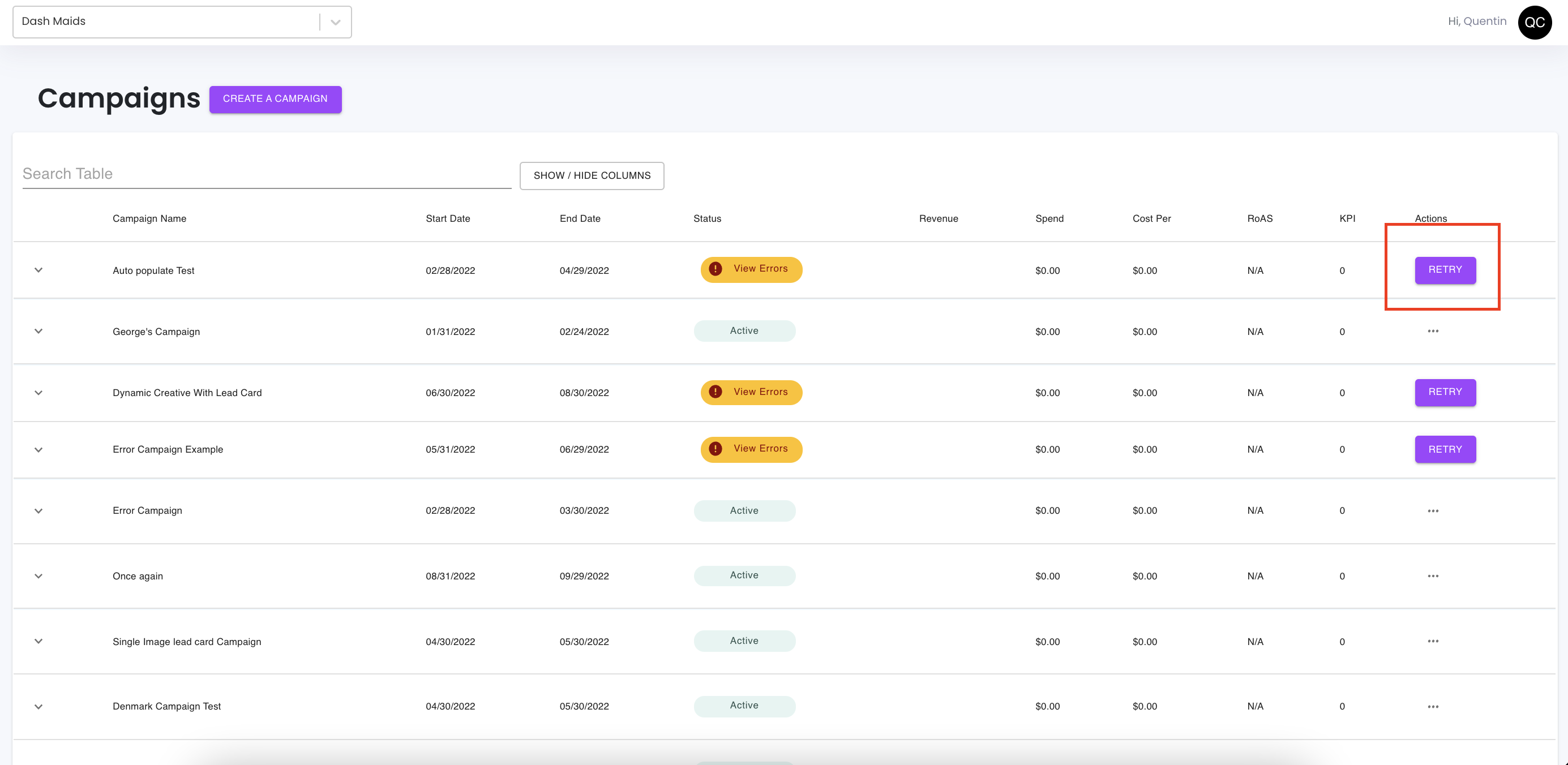Sort by Campaign Name column header
Viewport: 1568px width, 765px height.
point(149,218)
